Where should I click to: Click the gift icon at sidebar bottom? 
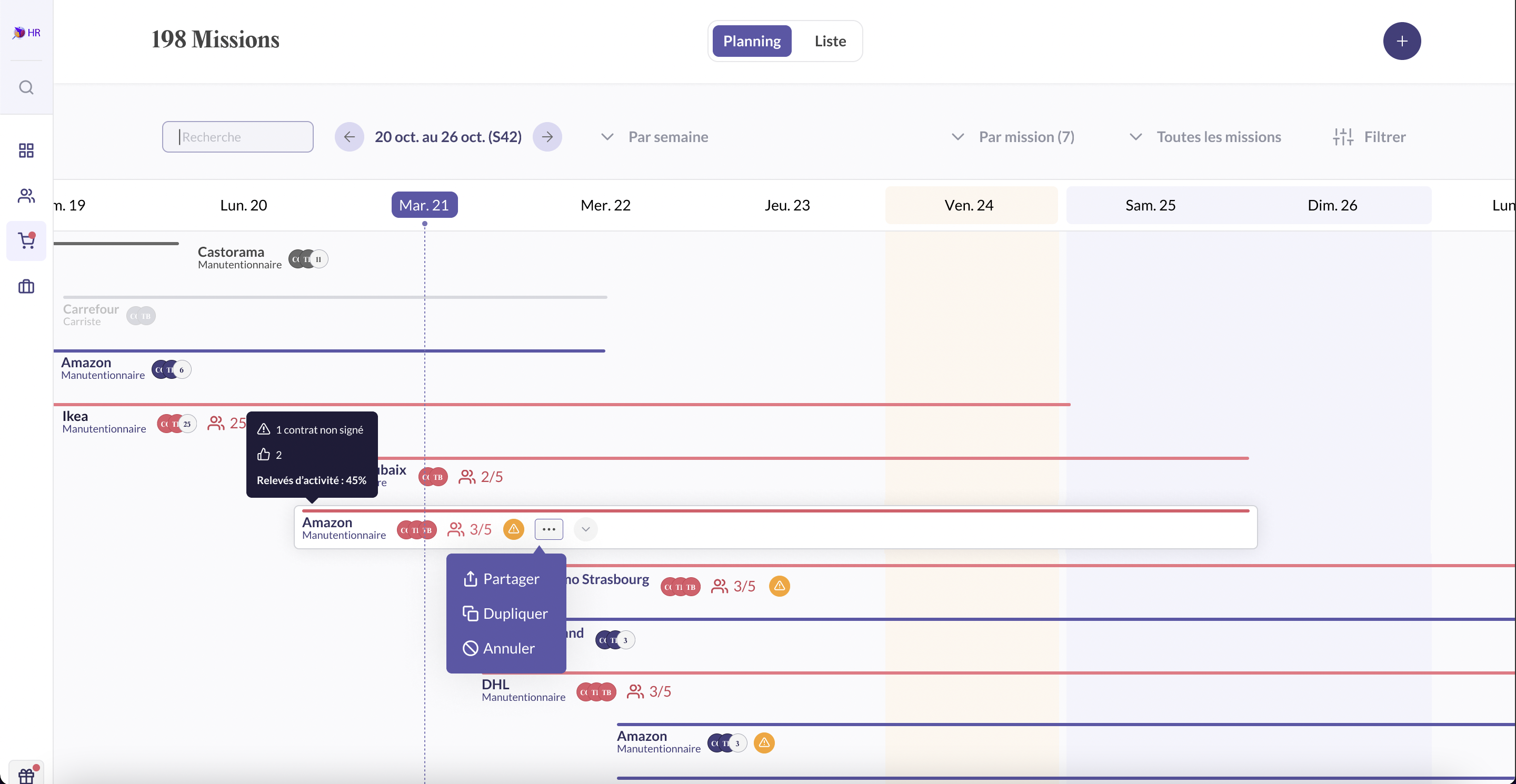[x=26, y=775]
